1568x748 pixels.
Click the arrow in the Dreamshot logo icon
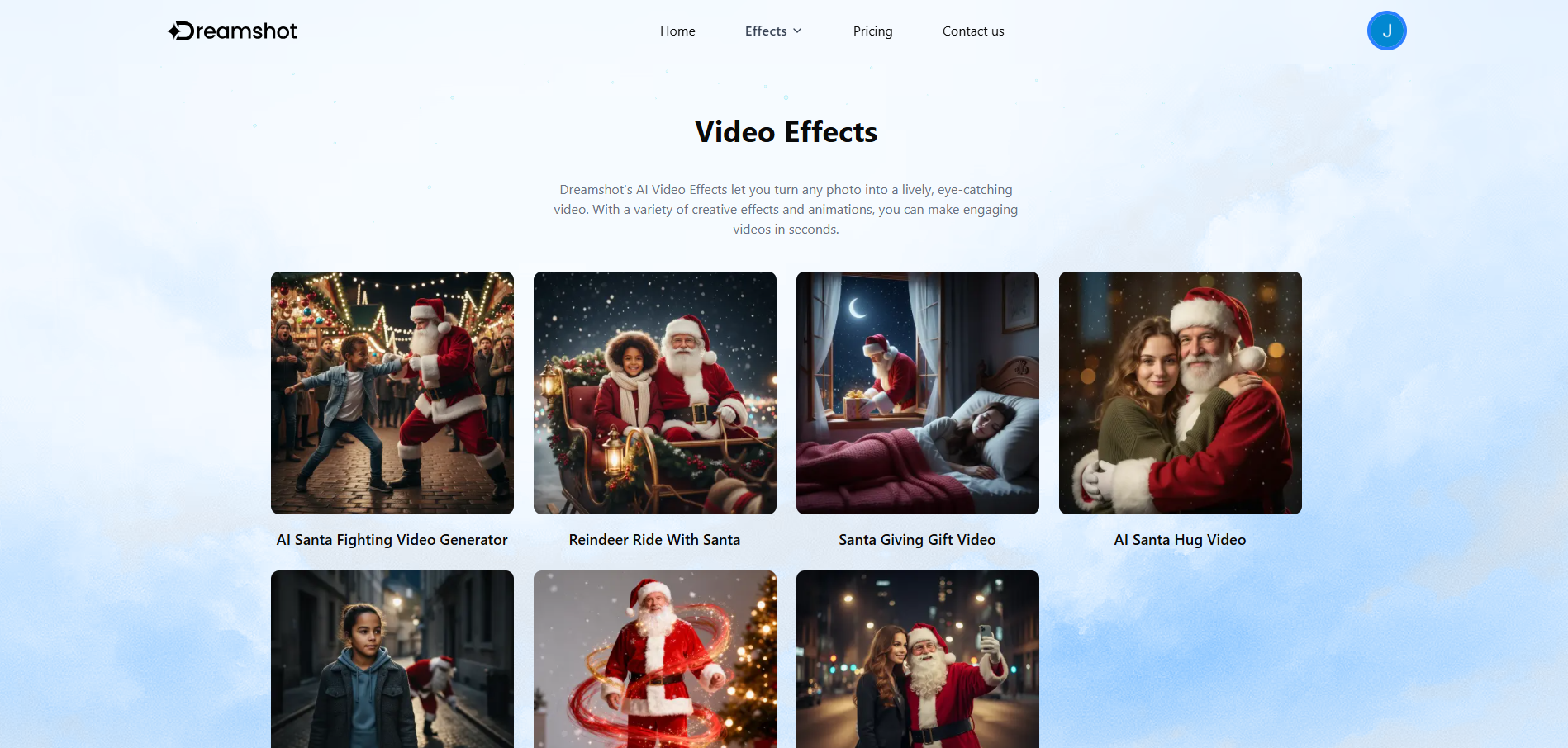coord(175,31)
